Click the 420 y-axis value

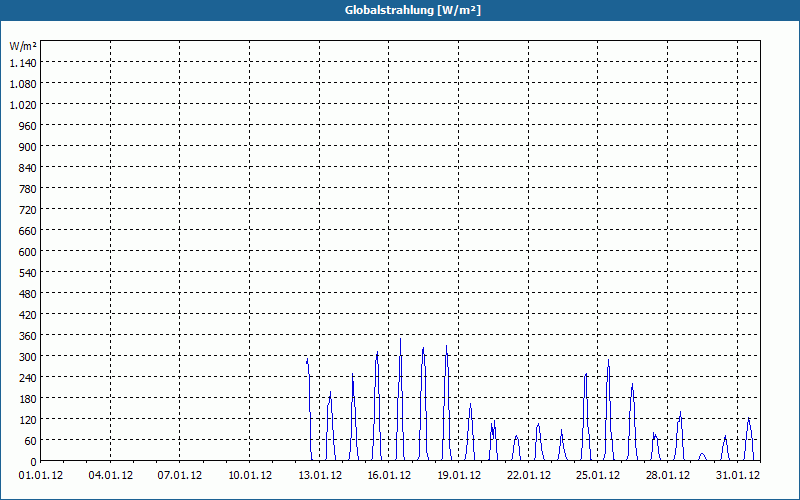28,315
